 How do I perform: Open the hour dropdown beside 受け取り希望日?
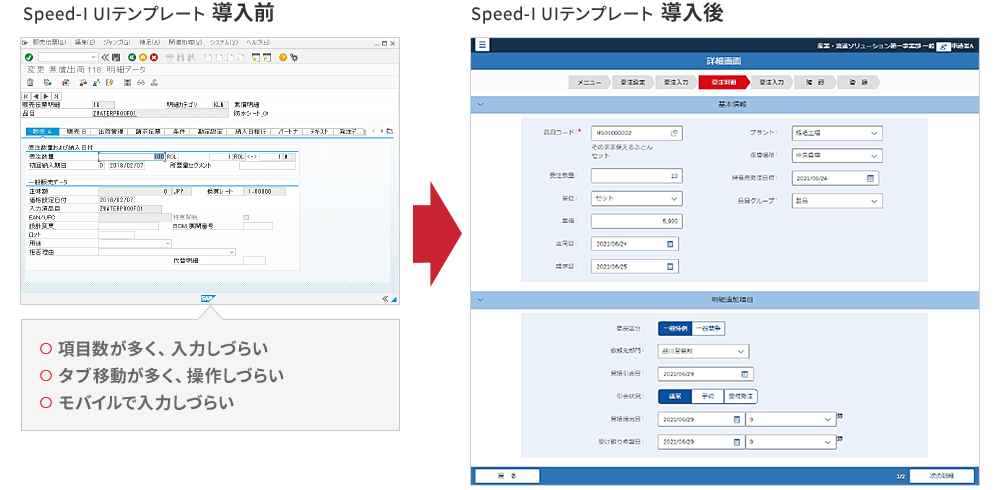click(791, 442)
